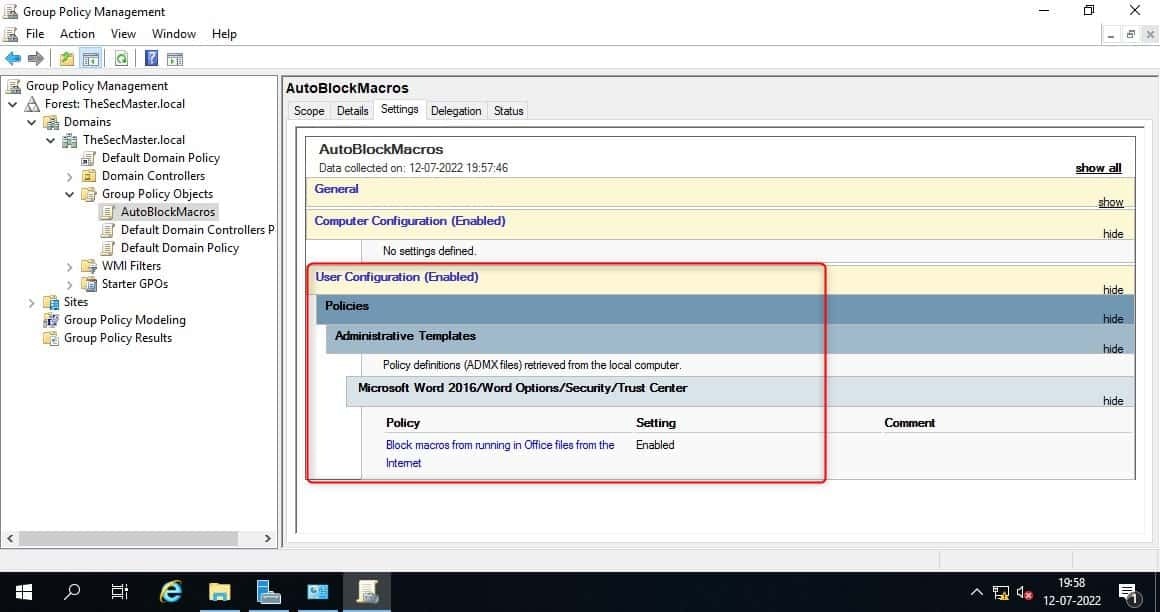Launch Internet Explorer from the taskbar

coord(171,592)
